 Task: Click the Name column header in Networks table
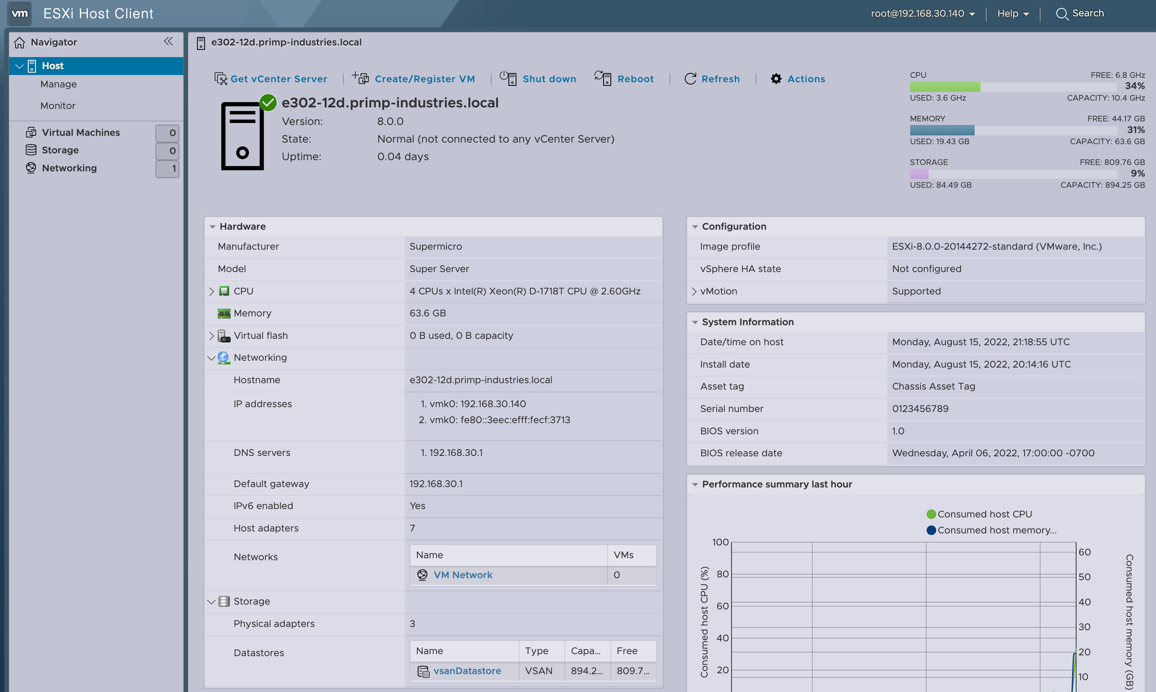pyautogui.click(x=508, y=555)
